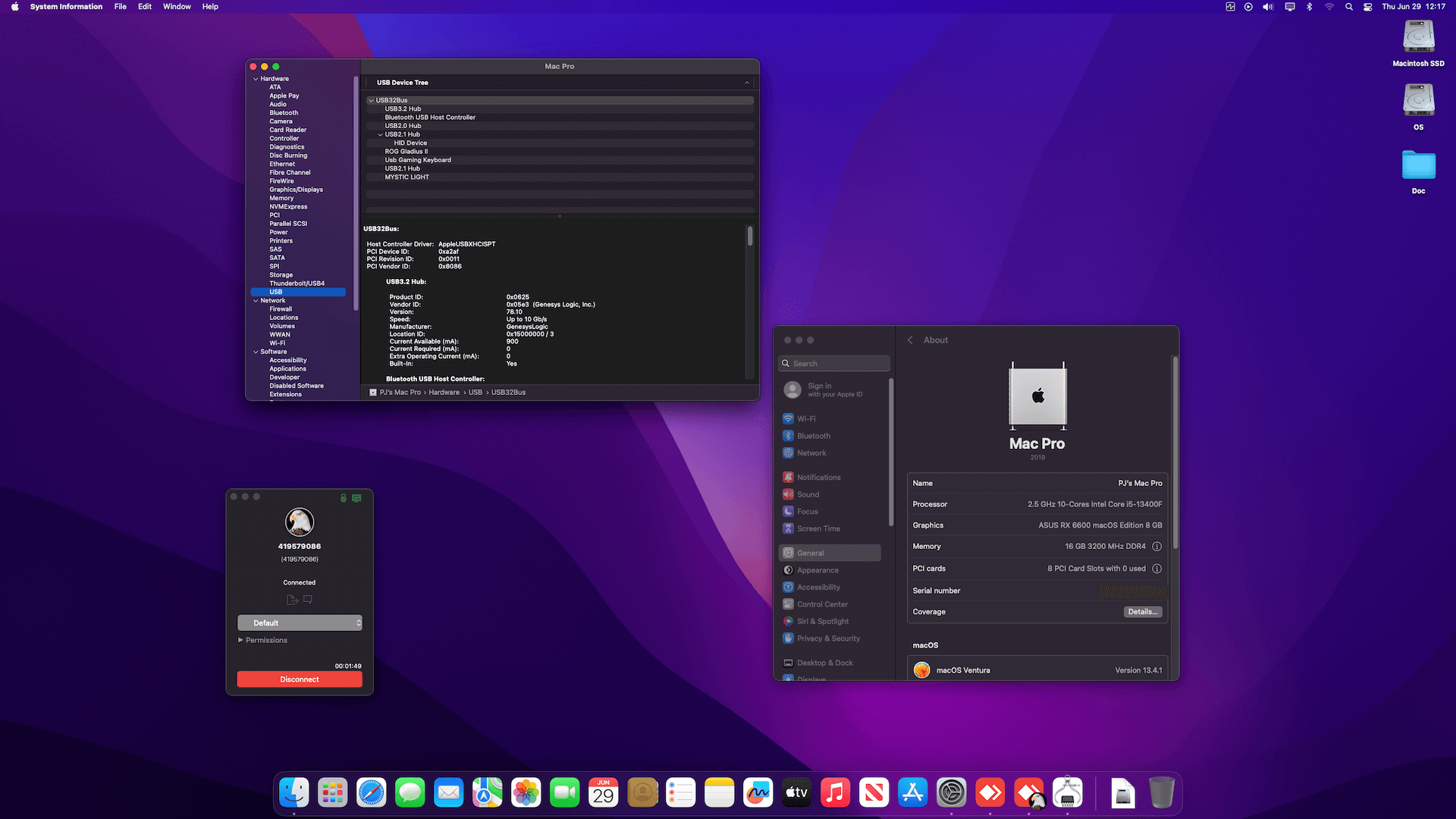Click the green monitor icon in AnyDesk window
The width and height of the screenshot is (1456, 819).
point(356,497)
